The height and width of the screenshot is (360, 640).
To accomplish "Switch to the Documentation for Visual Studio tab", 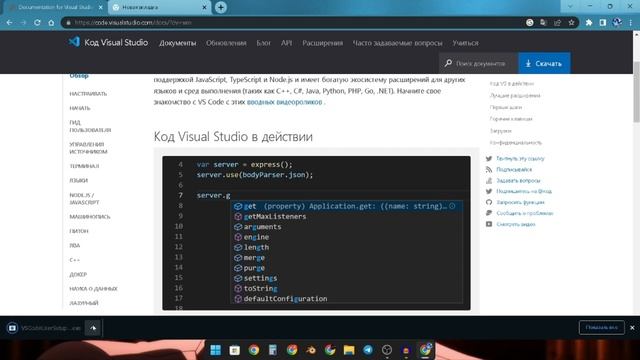I will point(55,7).
